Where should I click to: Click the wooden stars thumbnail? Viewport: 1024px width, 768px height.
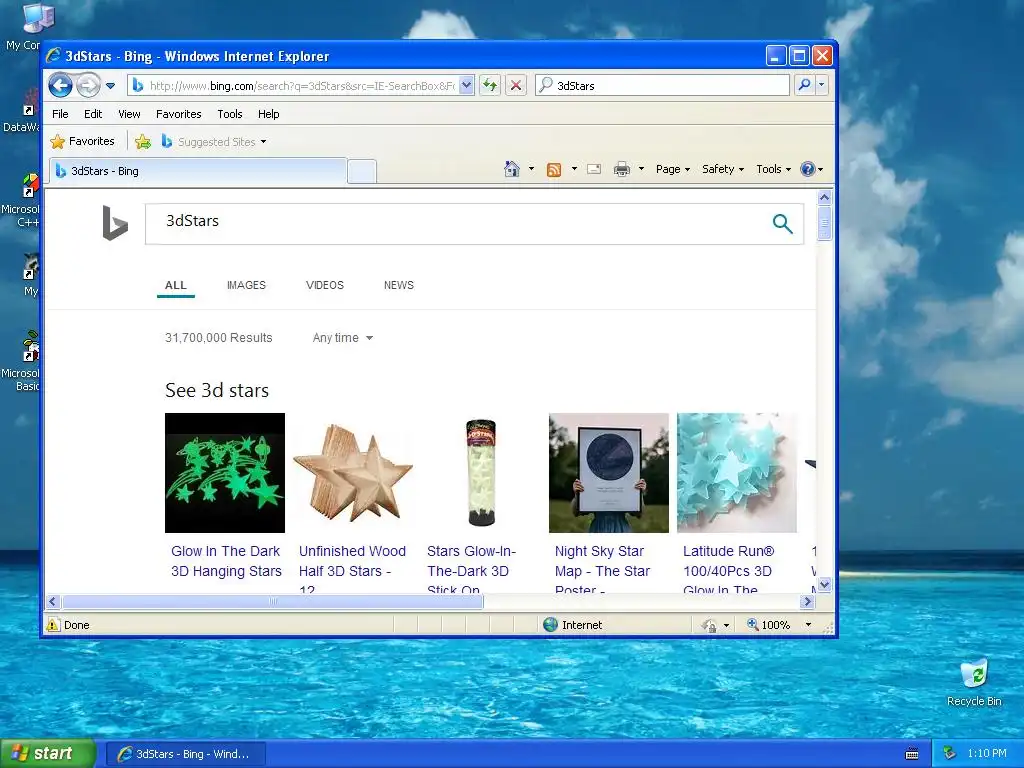tap(353, 473)
